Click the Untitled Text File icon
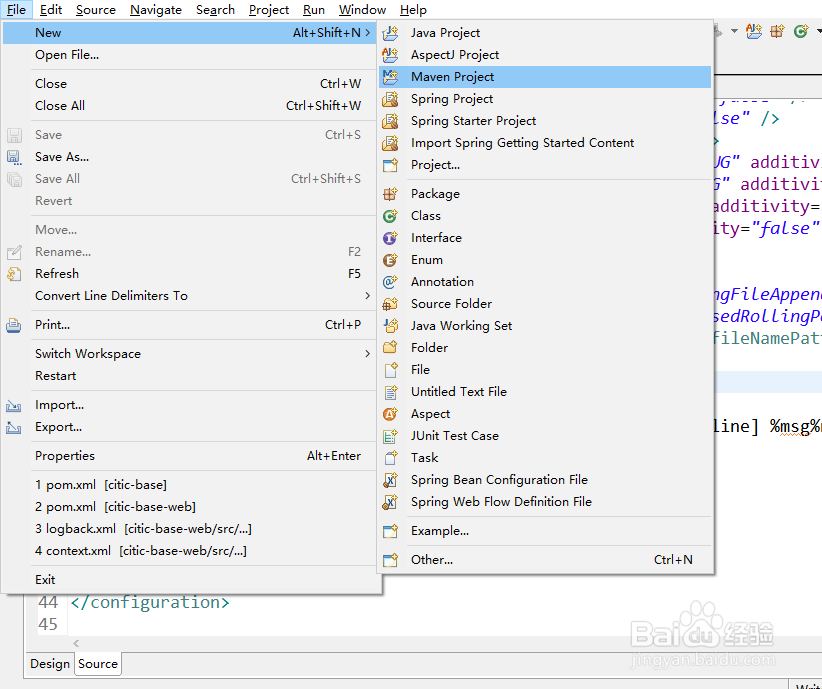The width and height of the screenshot is (822, 689). tap(390, 392)
